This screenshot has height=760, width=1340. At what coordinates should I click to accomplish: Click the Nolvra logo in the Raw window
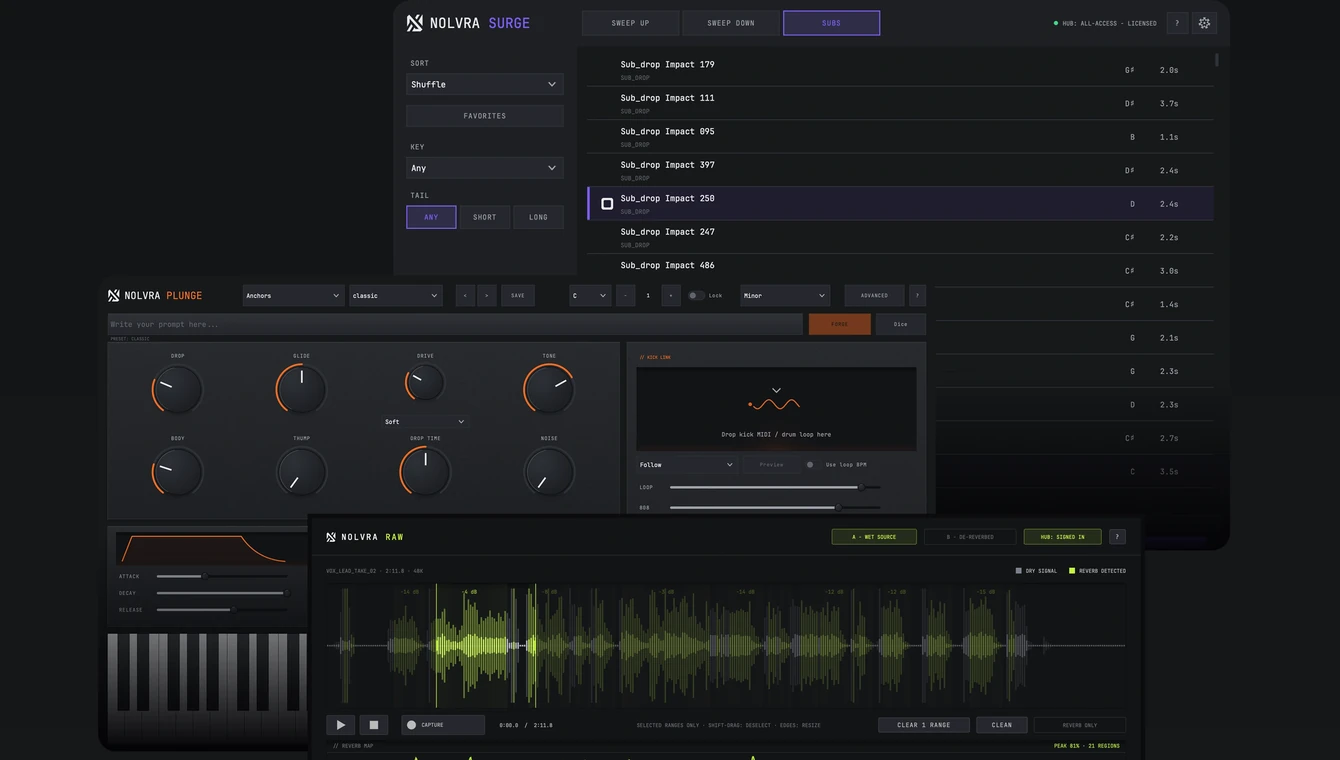pyautogui.click(x=331, y=537)
